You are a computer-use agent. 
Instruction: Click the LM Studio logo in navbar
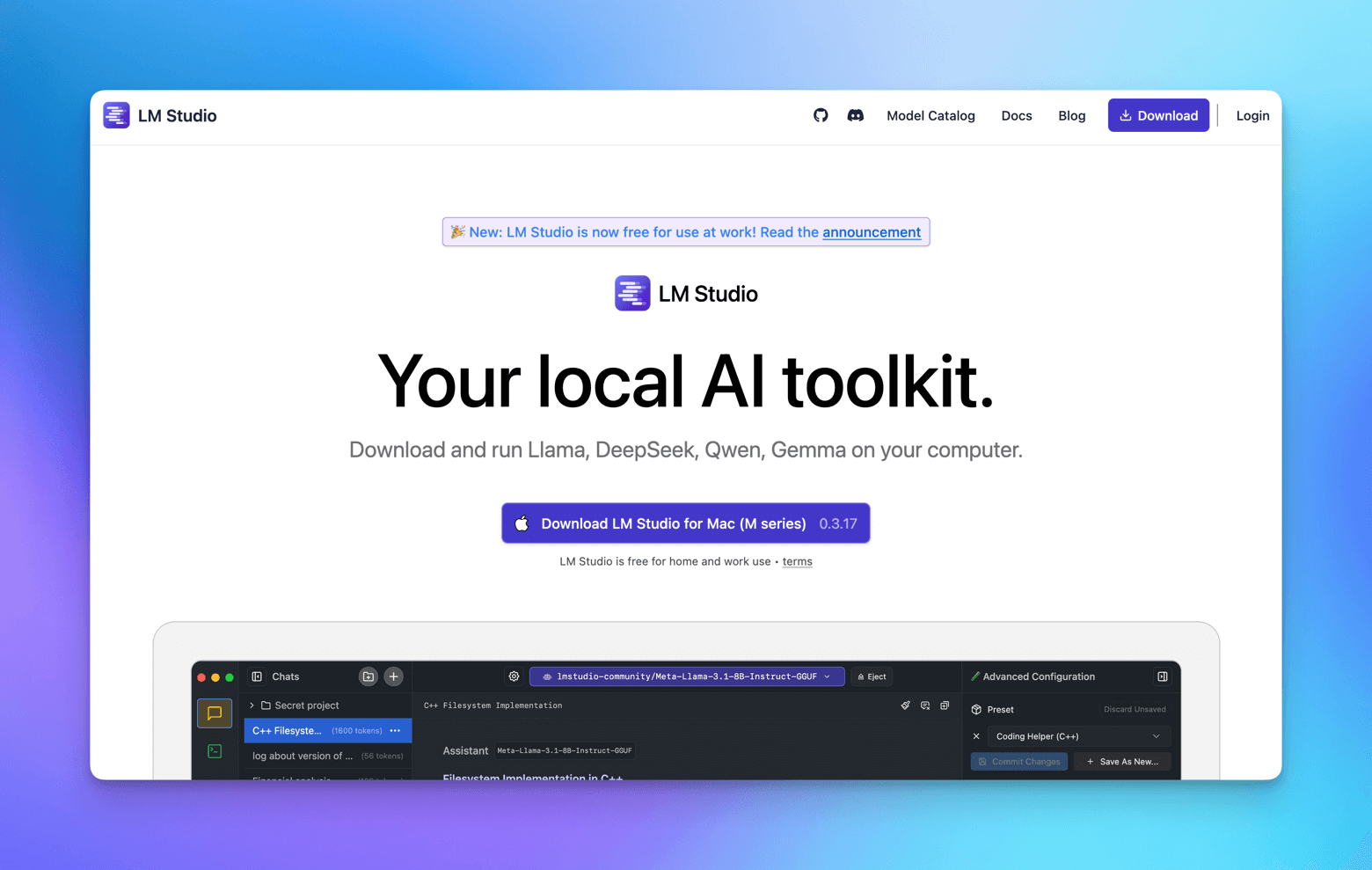coord(160,115)
